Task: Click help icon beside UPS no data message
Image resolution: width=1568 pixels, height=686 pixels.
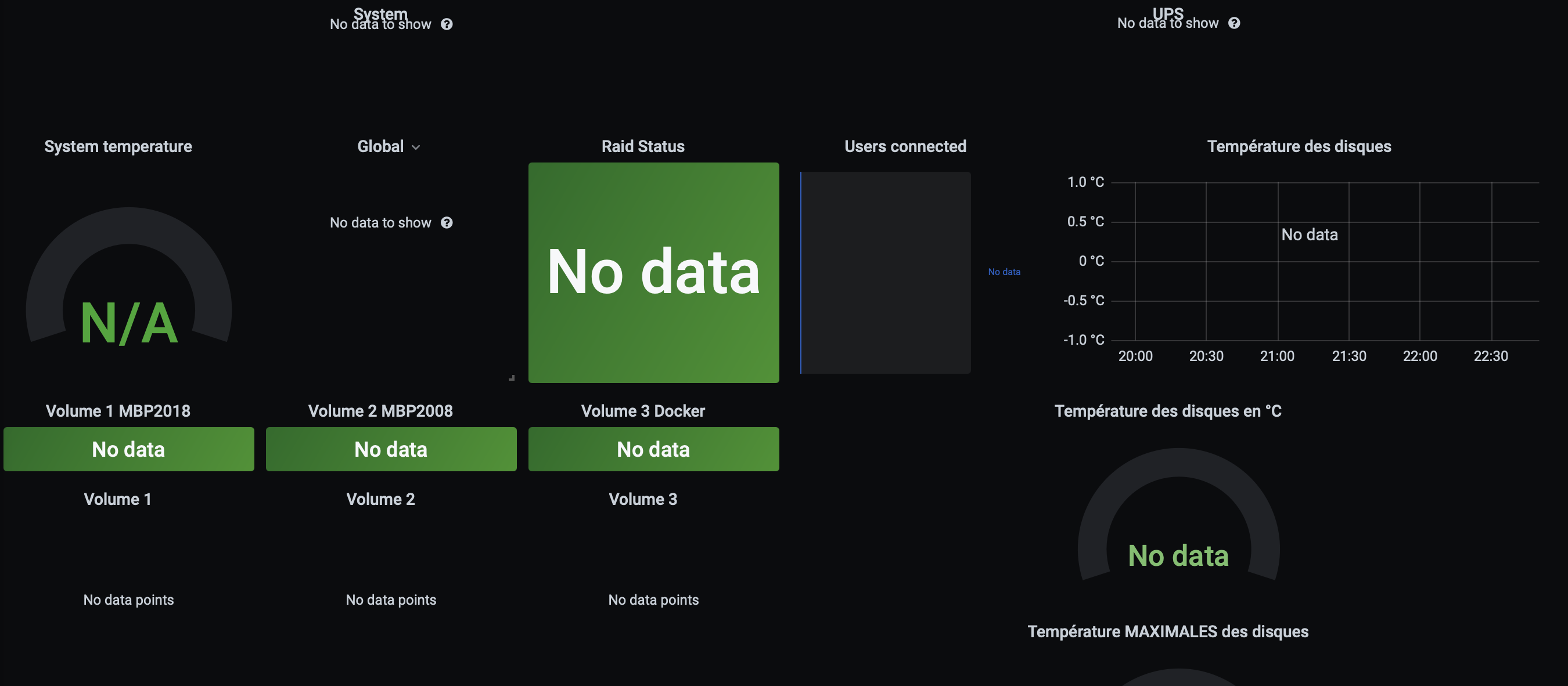Action: coord(1234,23)
